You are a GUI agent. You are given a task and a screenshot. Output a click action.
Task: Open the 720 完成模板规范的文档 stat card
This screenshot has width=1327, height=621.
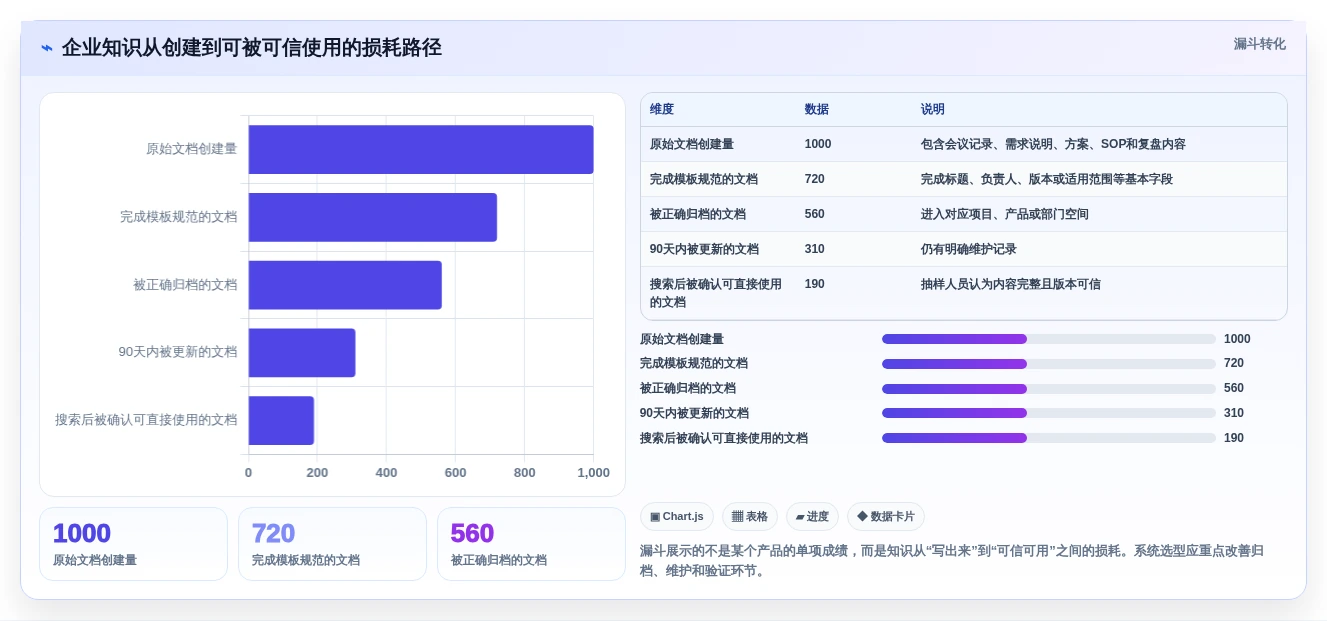332,544
